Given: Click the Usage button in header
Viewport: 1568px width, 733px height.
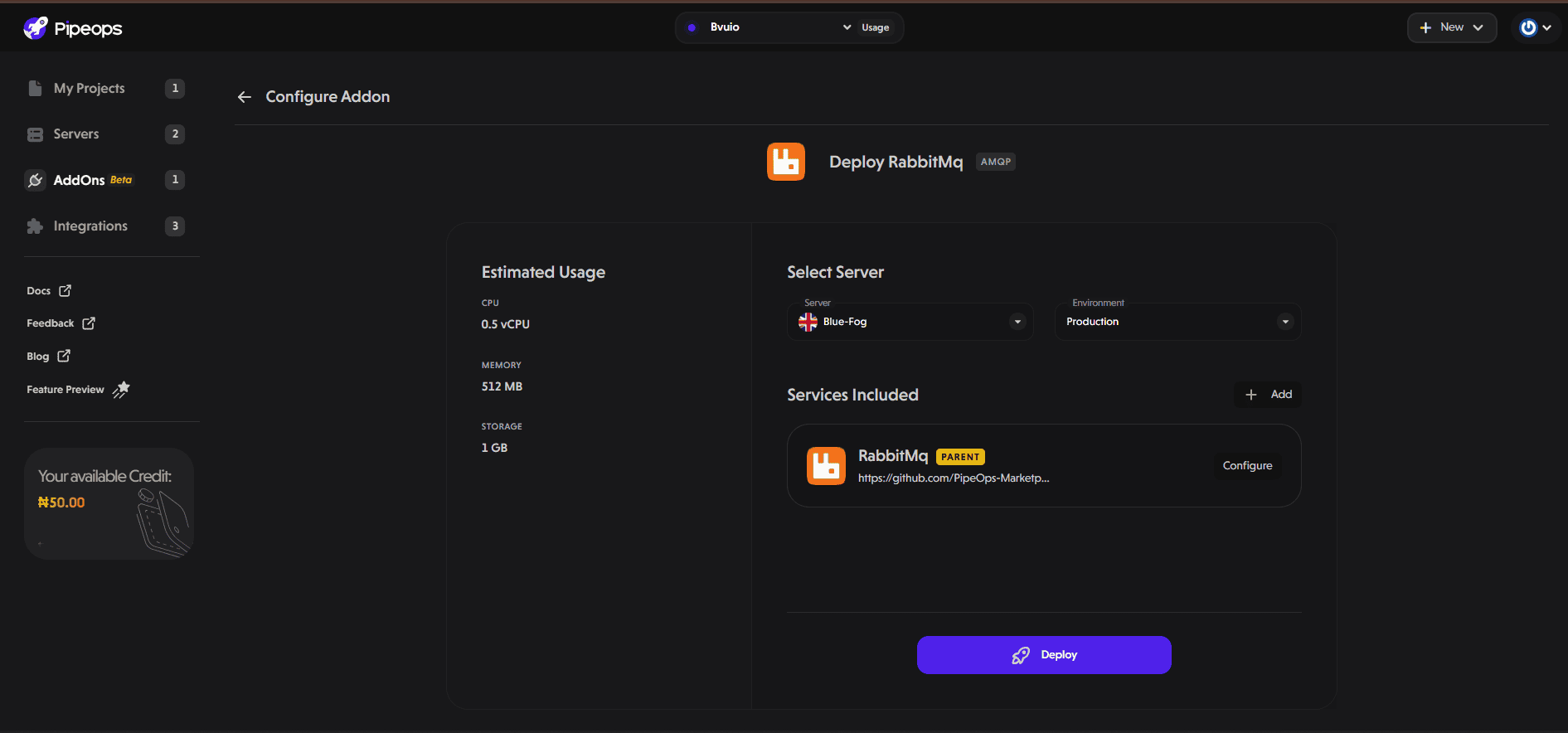Looking at the screenshot, I should [875, 27].
